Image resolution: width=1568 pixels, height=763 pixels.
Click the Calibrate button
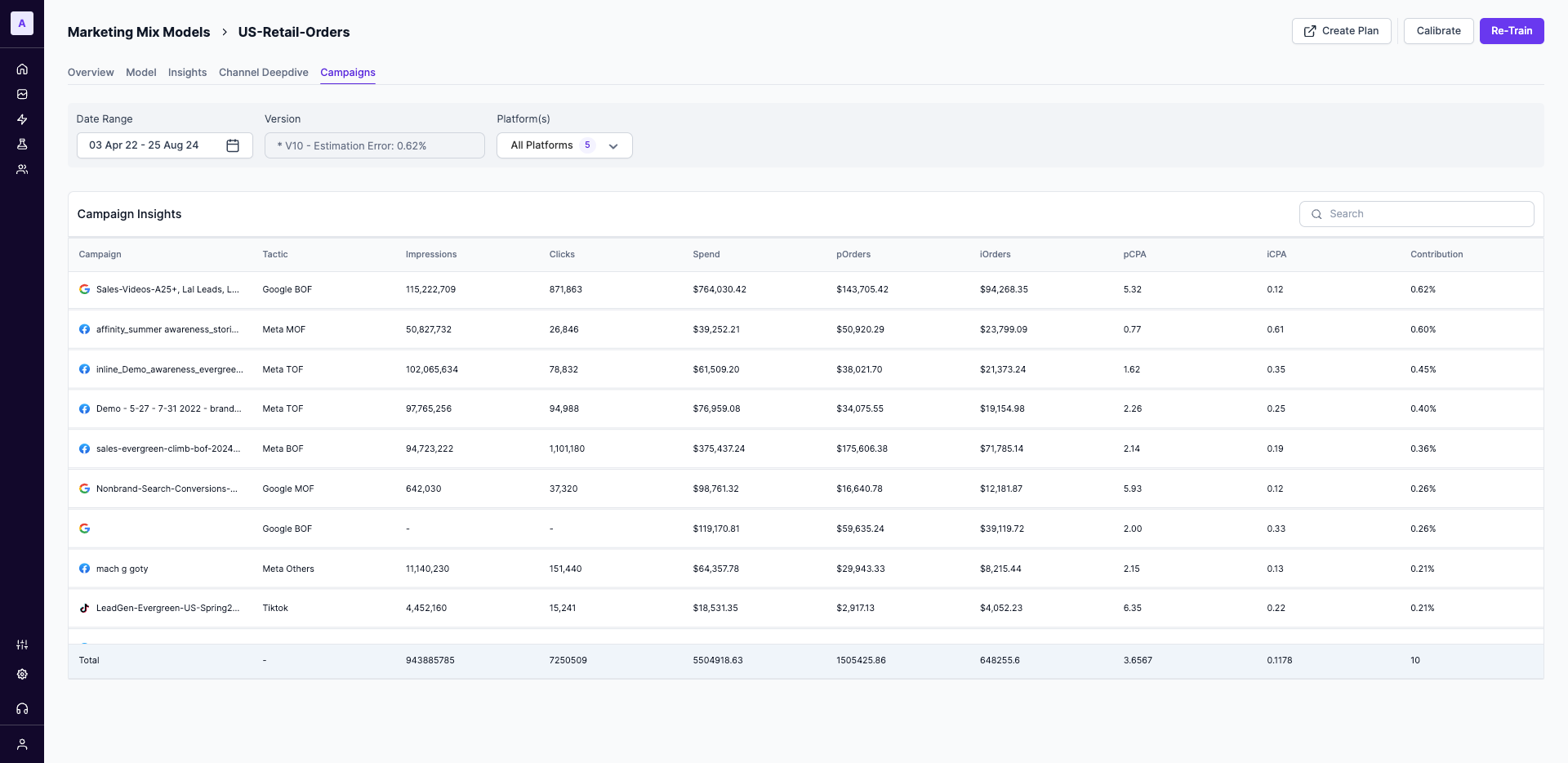click(1439, 31)
